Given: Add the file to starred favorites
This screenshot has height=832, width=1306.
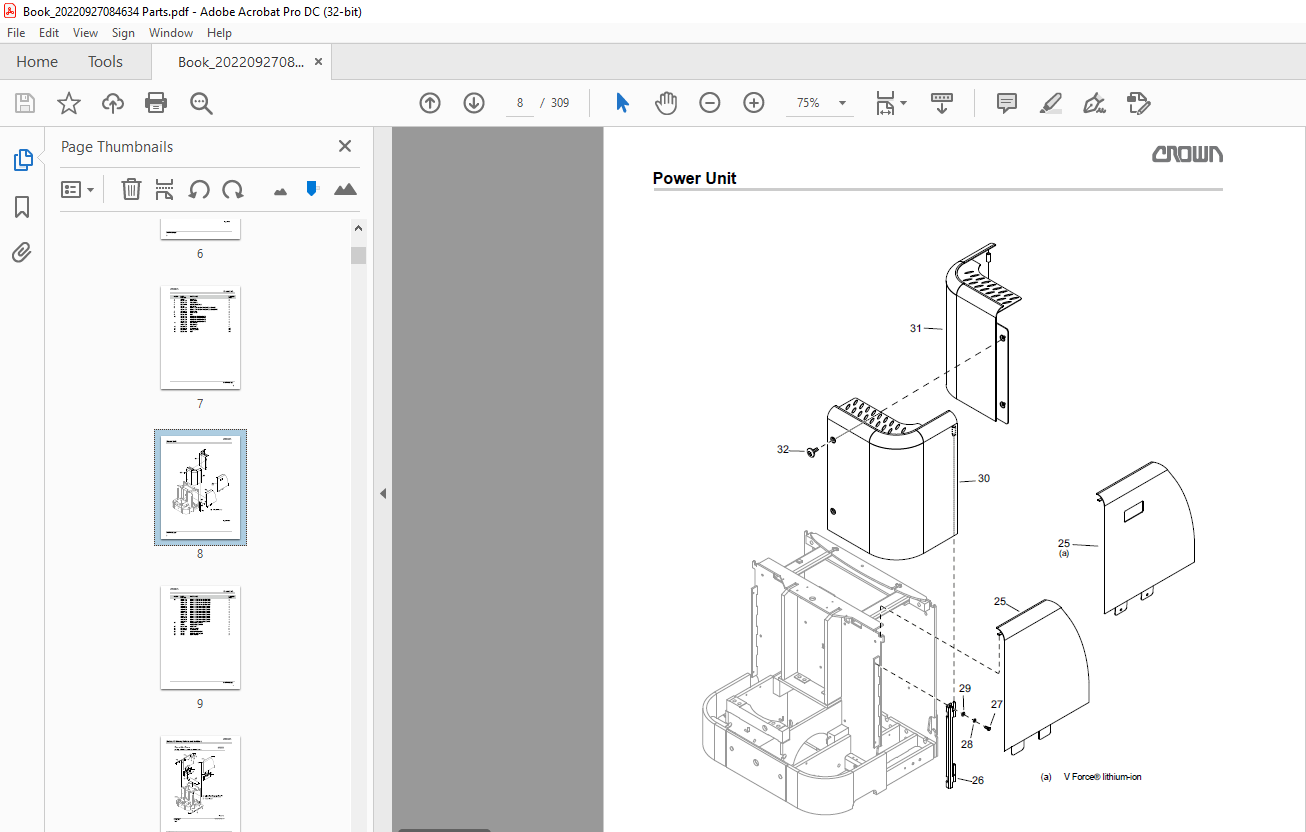Looking at the screenshot, I should [69, 103].
